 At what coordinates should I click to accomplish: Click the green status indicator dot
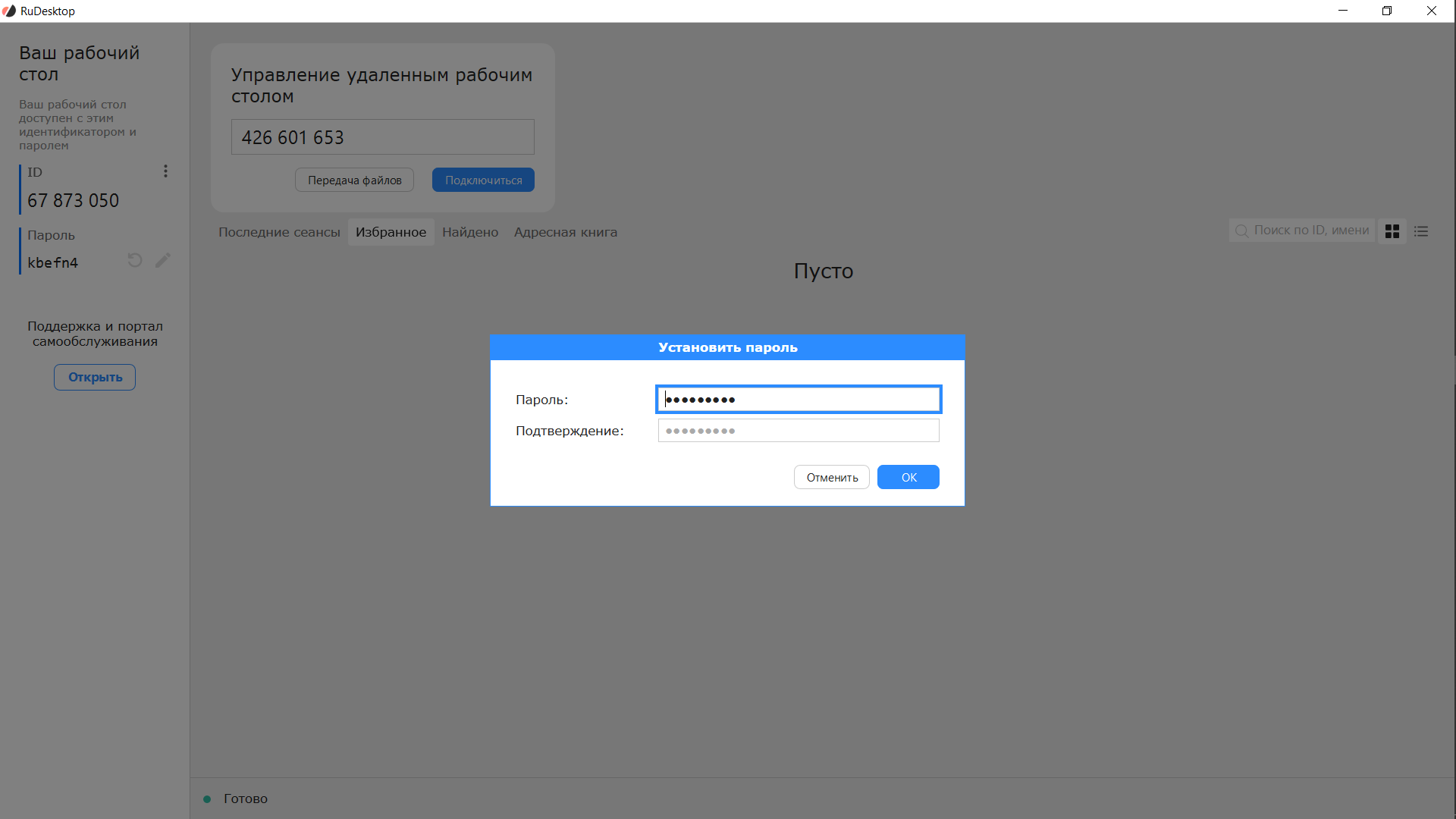207,799
